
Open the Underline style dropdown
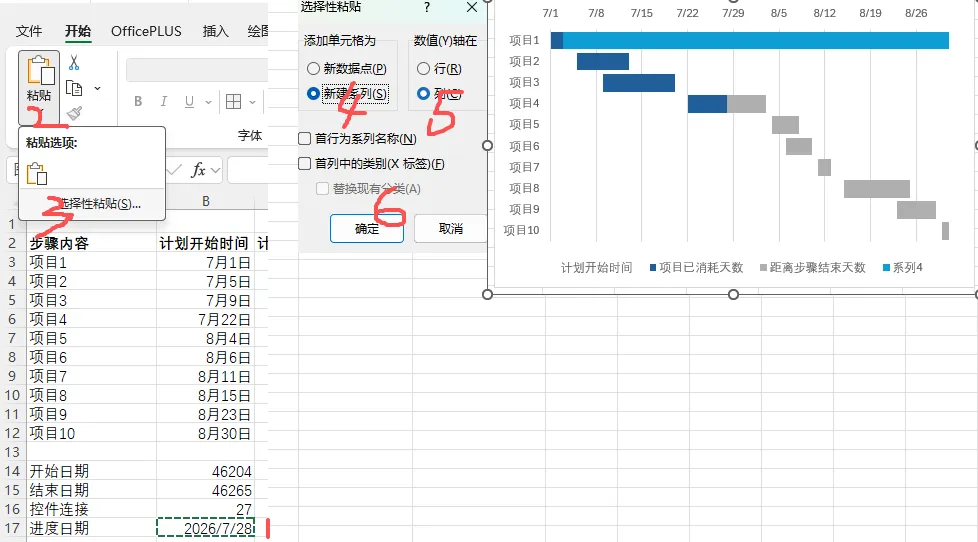tap(208, 102)
